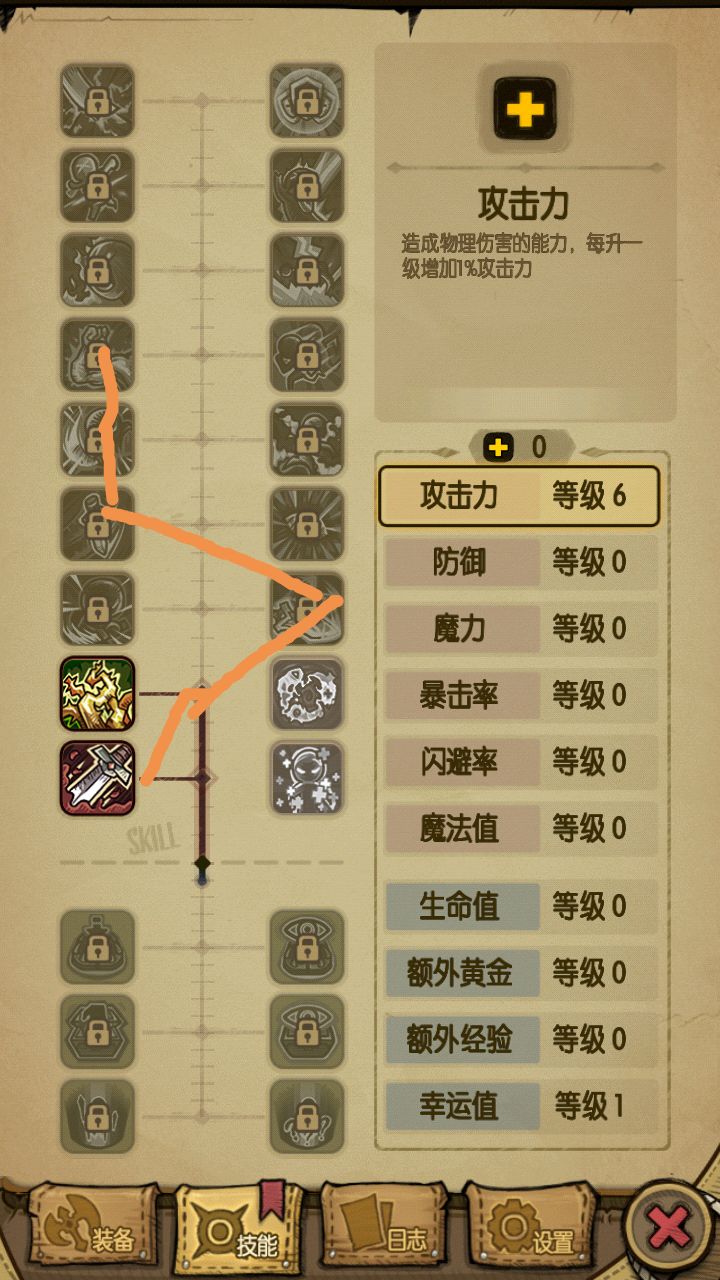
Task: Select the 防御 attribute row
Action: pyautogui.click(x=519, y=562)
